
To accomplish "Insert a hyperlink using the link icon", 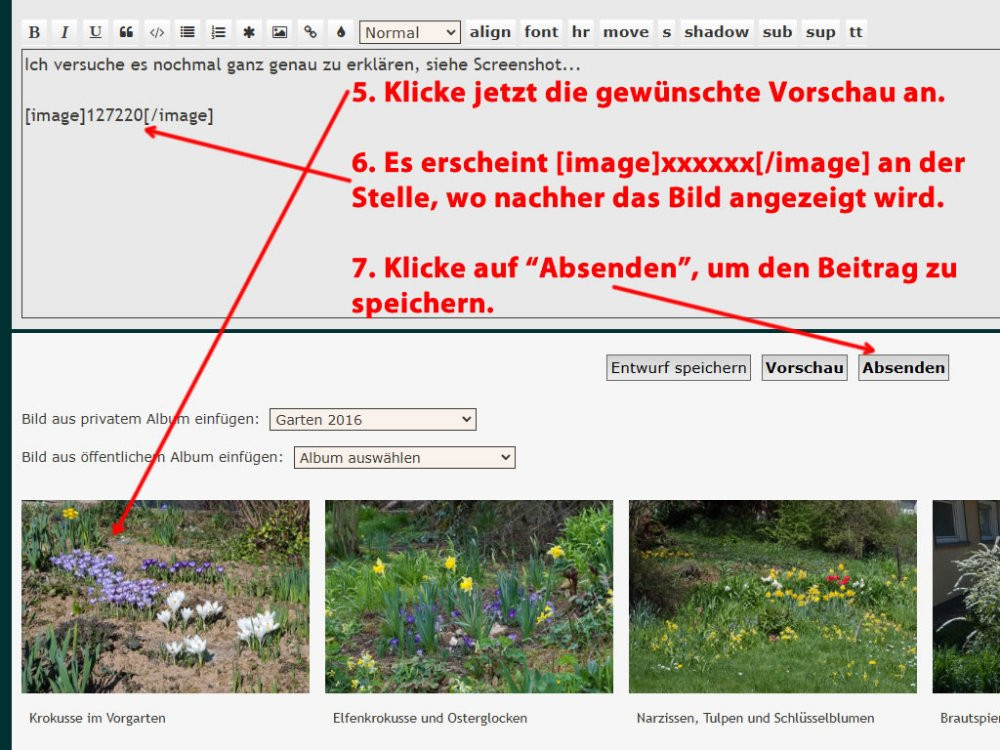I will click(310, 32).
